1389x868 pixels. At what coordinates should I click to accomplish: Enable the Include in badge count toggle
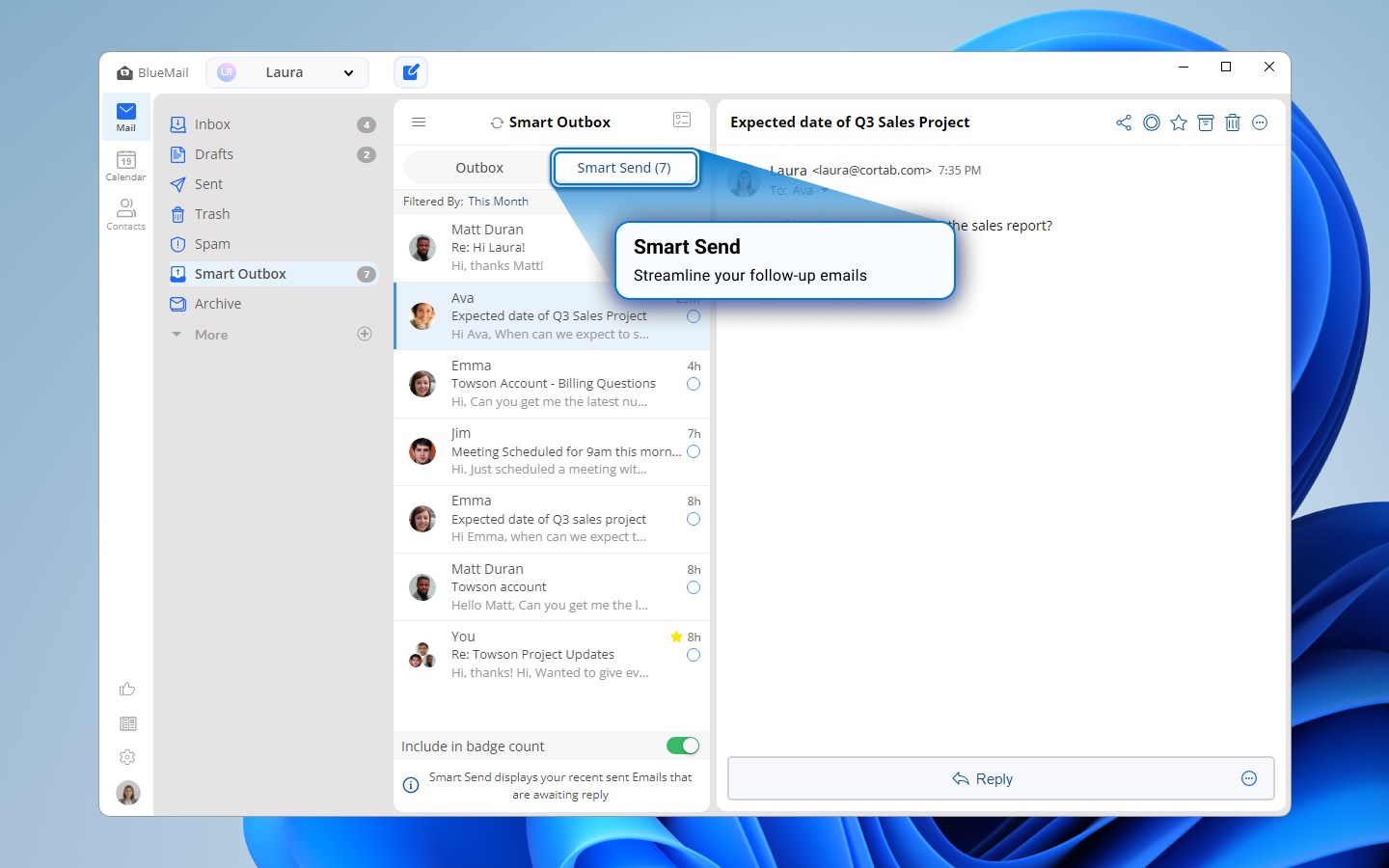(683, 746)
